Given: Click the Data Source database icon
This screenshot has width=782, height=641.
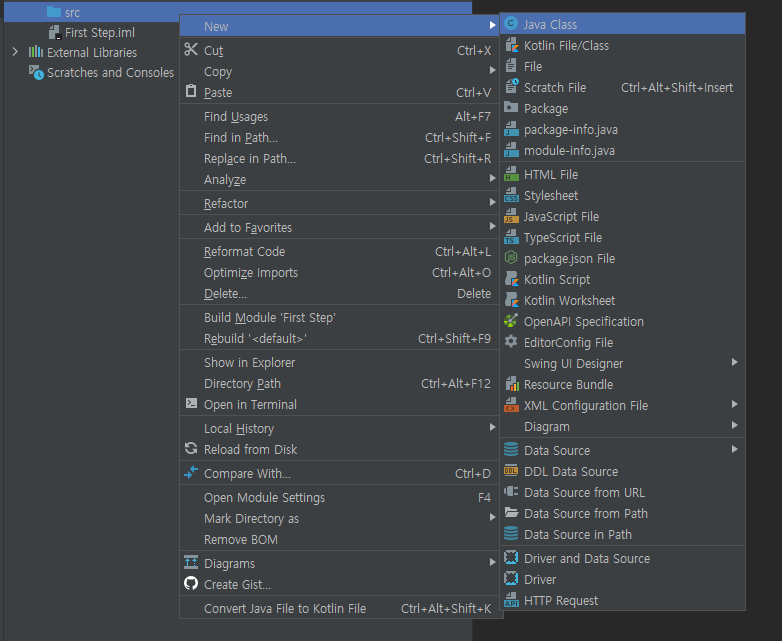Looking at the screenshot, I should point(511,449).
